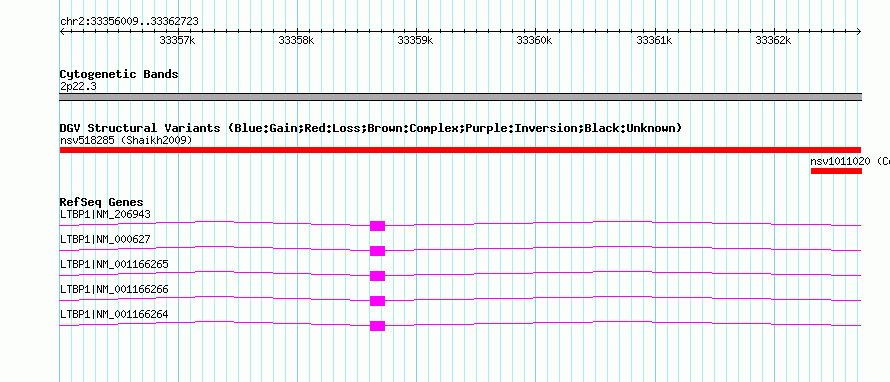Click the magenta exon of NM_001166266

coord(377,301)
